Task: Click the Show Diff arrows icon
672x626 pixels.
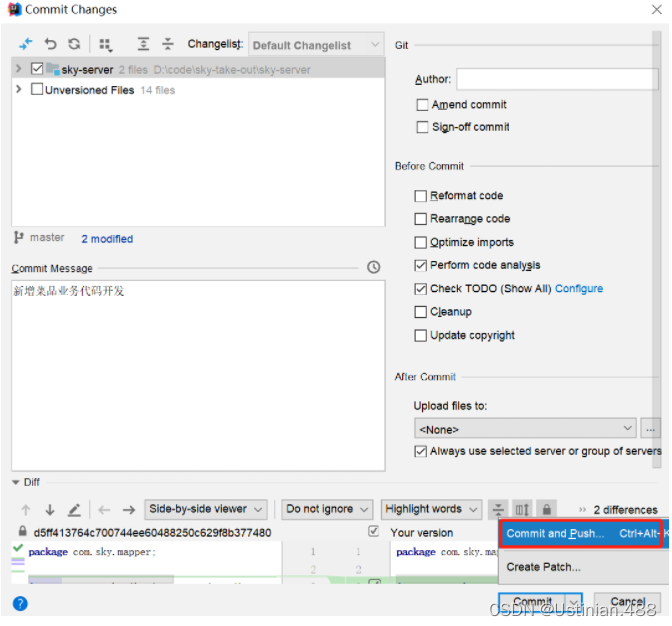Action: [x=26, y=44]
